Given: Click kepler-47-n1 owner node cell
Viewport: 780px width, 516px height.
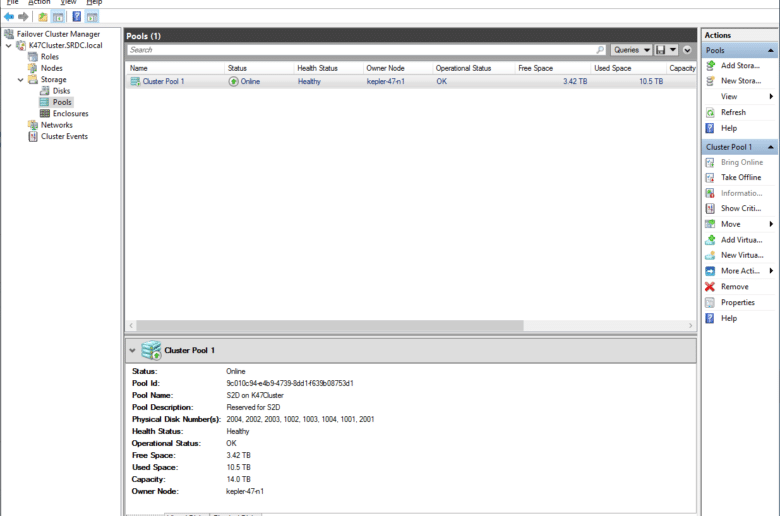Looking at the screenshot, I should pos(386,82).
